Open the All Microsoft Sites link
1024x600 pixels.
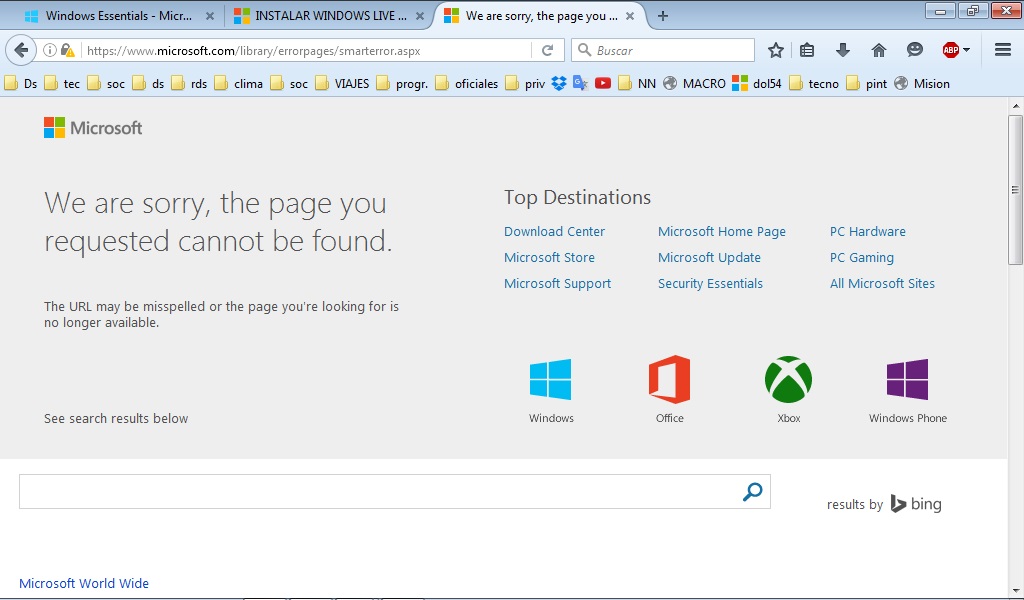[882, 283]
